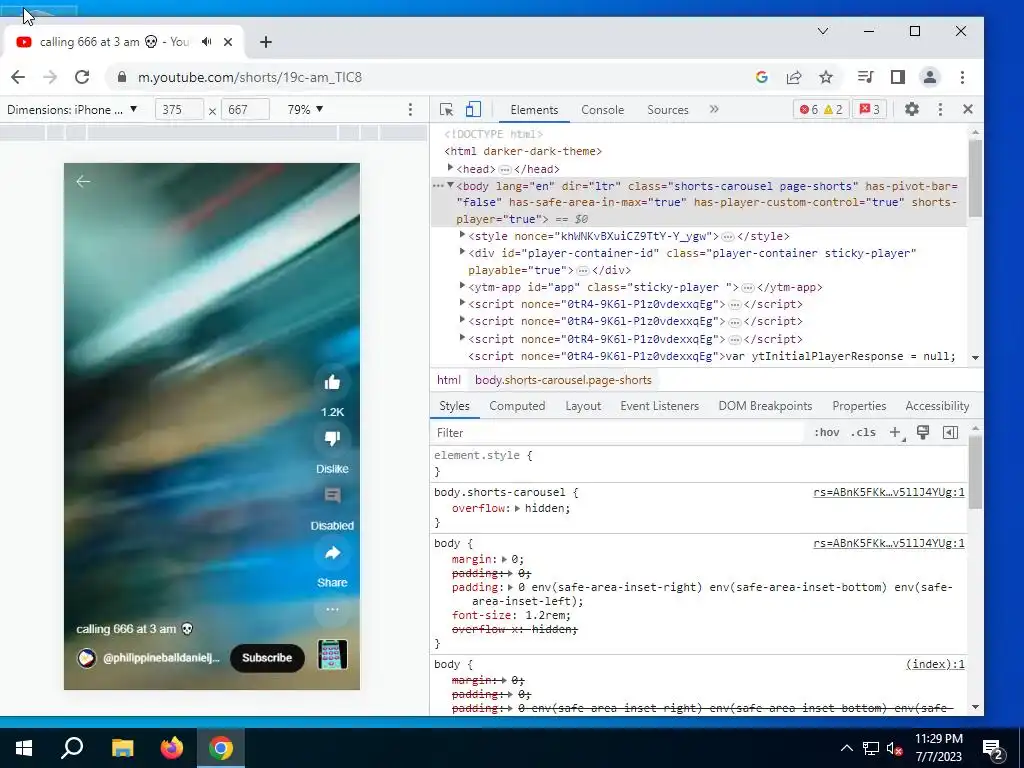Screen dimensions: 1024x768
Task: Subscribe to the channel
Action: (267, 658)
